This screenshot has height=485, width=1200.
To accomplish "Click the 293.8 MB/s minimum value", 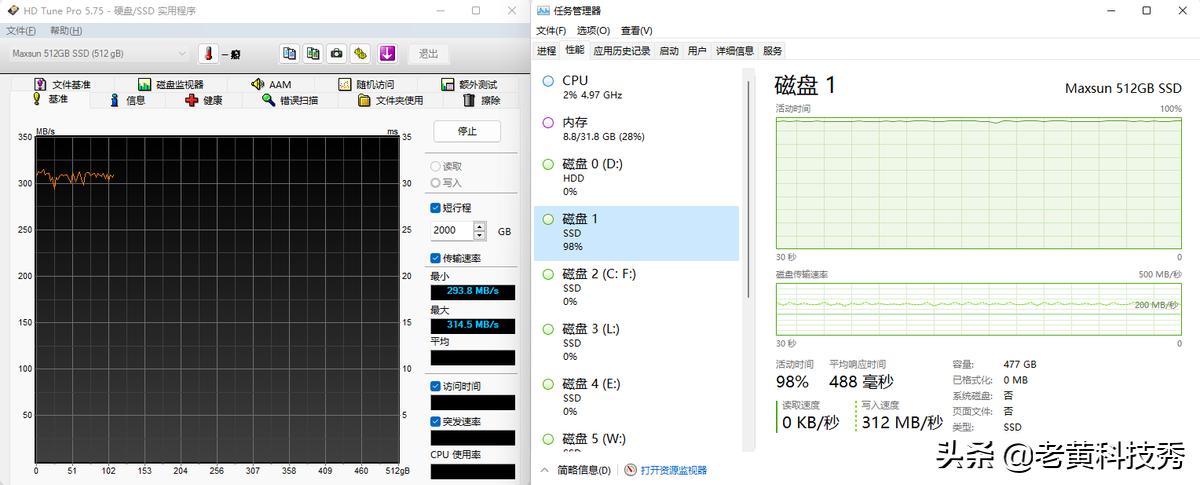I will (472, 292).
